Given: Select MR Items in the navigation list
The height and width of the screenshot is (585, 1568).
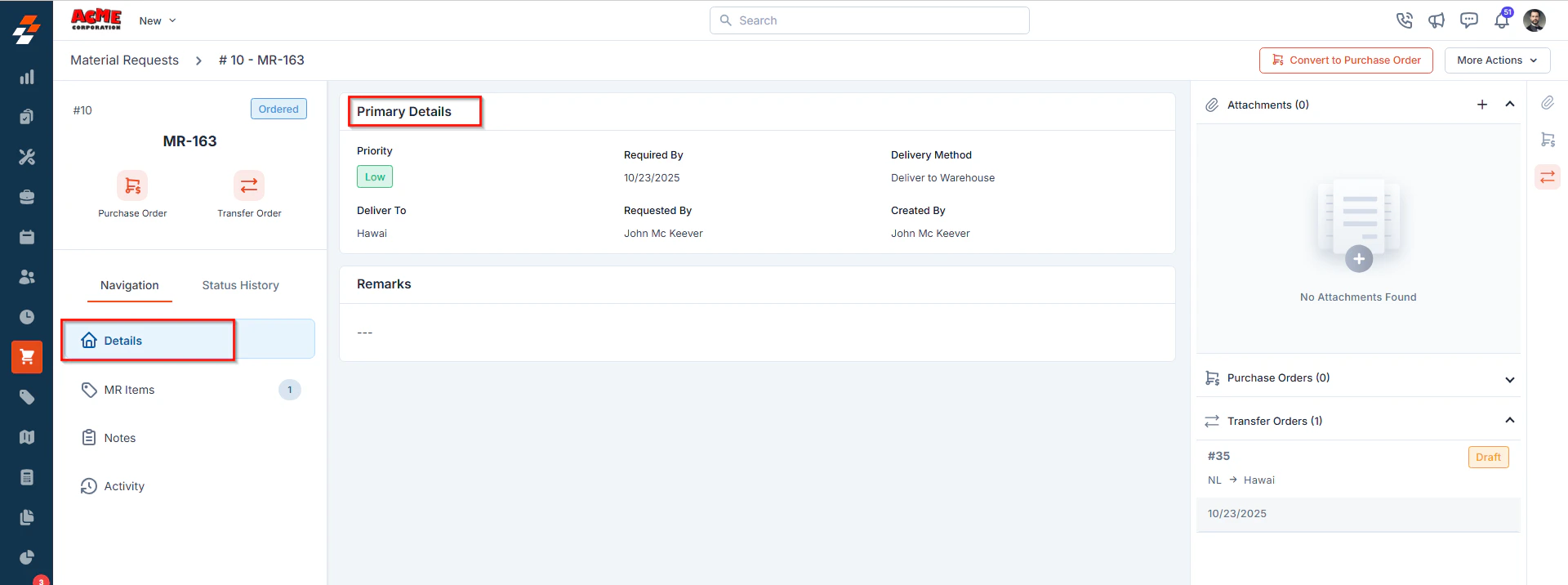Looking at the screenshot, I should (188, 390).
